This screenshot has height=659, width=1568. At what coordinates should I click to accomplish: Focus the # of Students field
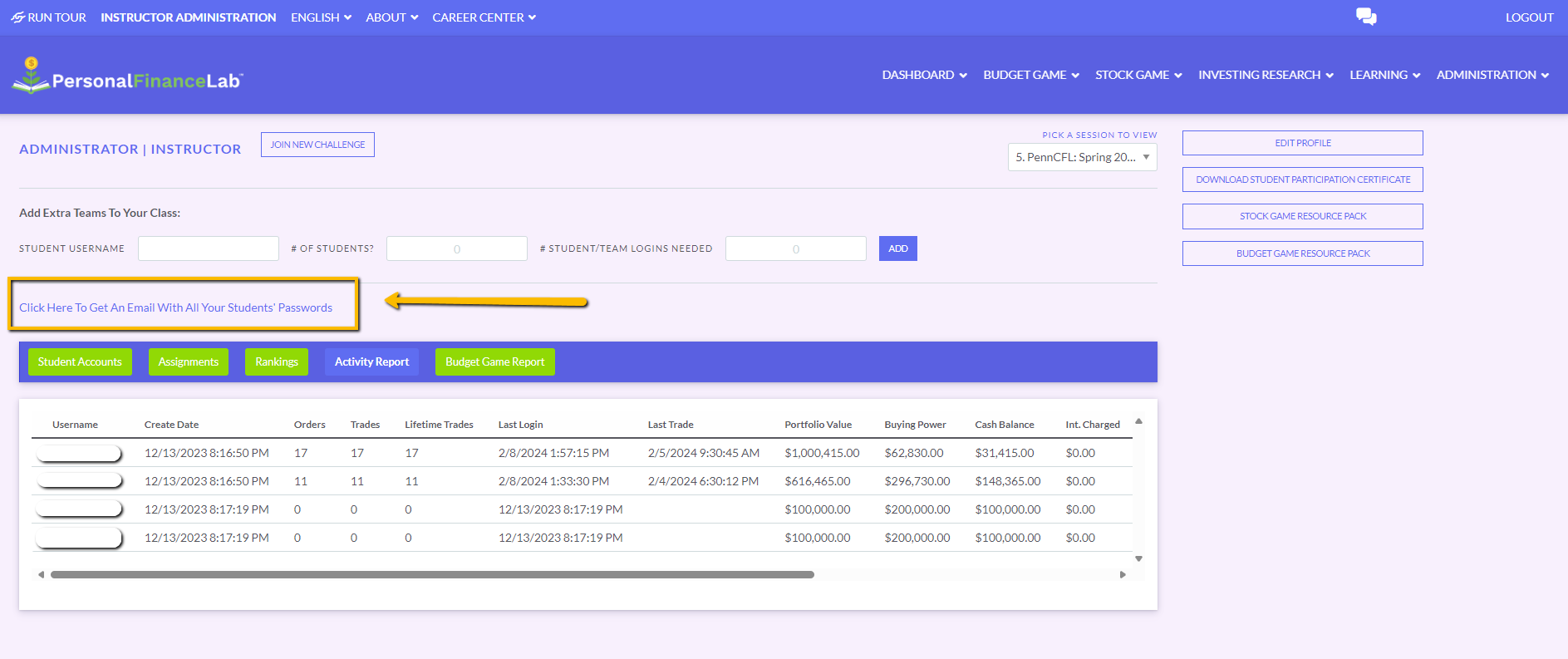coord(457,248)
